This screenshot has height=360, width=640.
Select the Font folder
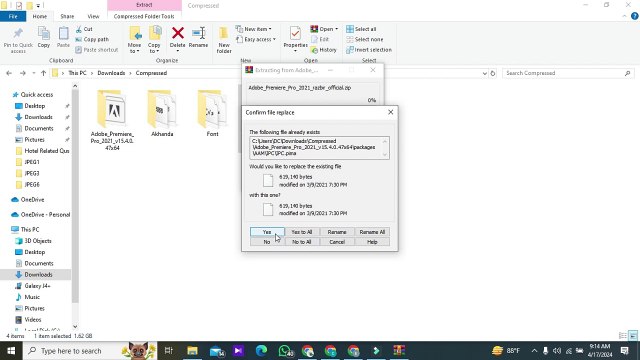pyautogui.click(x=212, y=113)
